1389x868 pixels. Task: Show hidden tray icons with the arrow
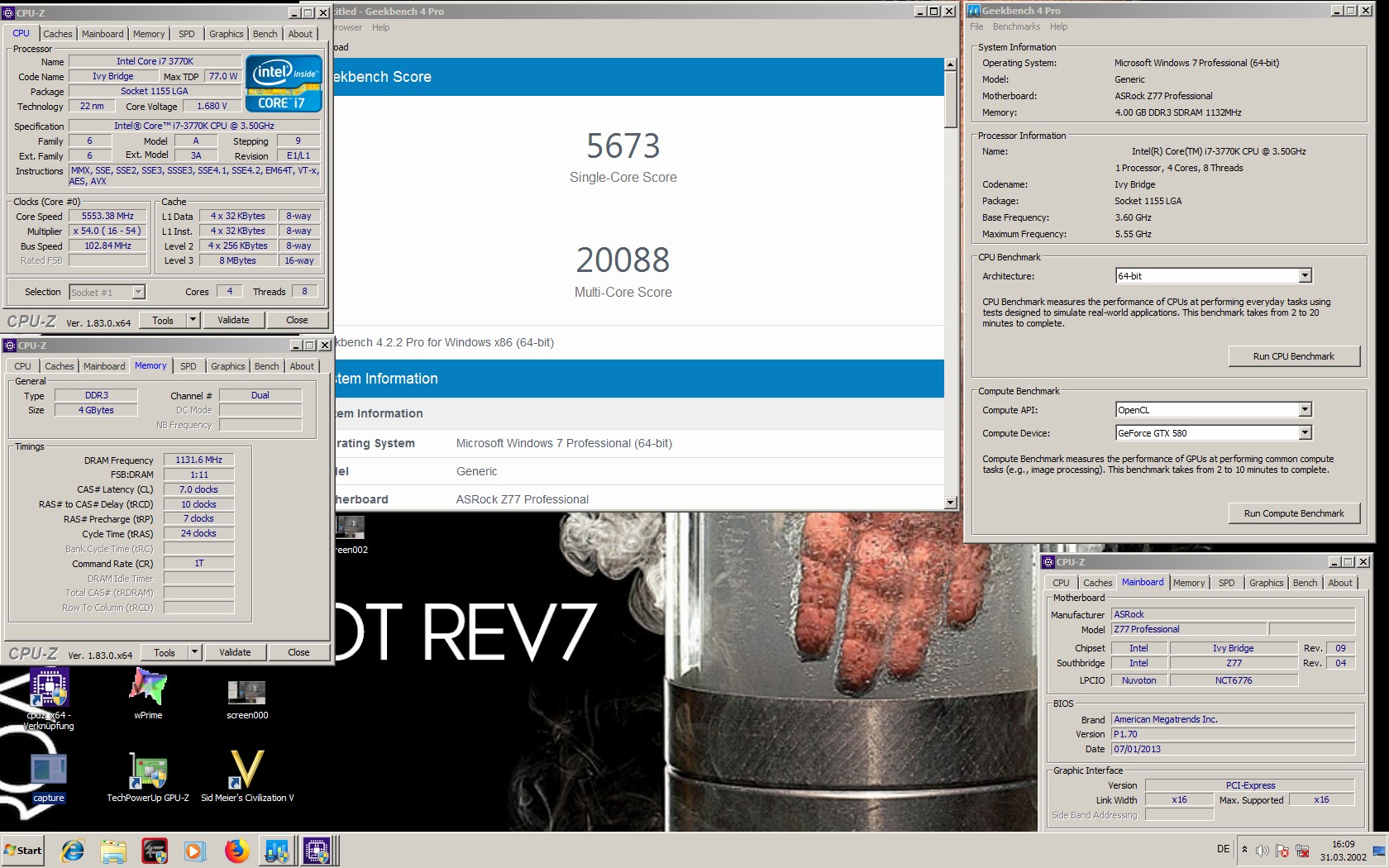point(1244,850)
